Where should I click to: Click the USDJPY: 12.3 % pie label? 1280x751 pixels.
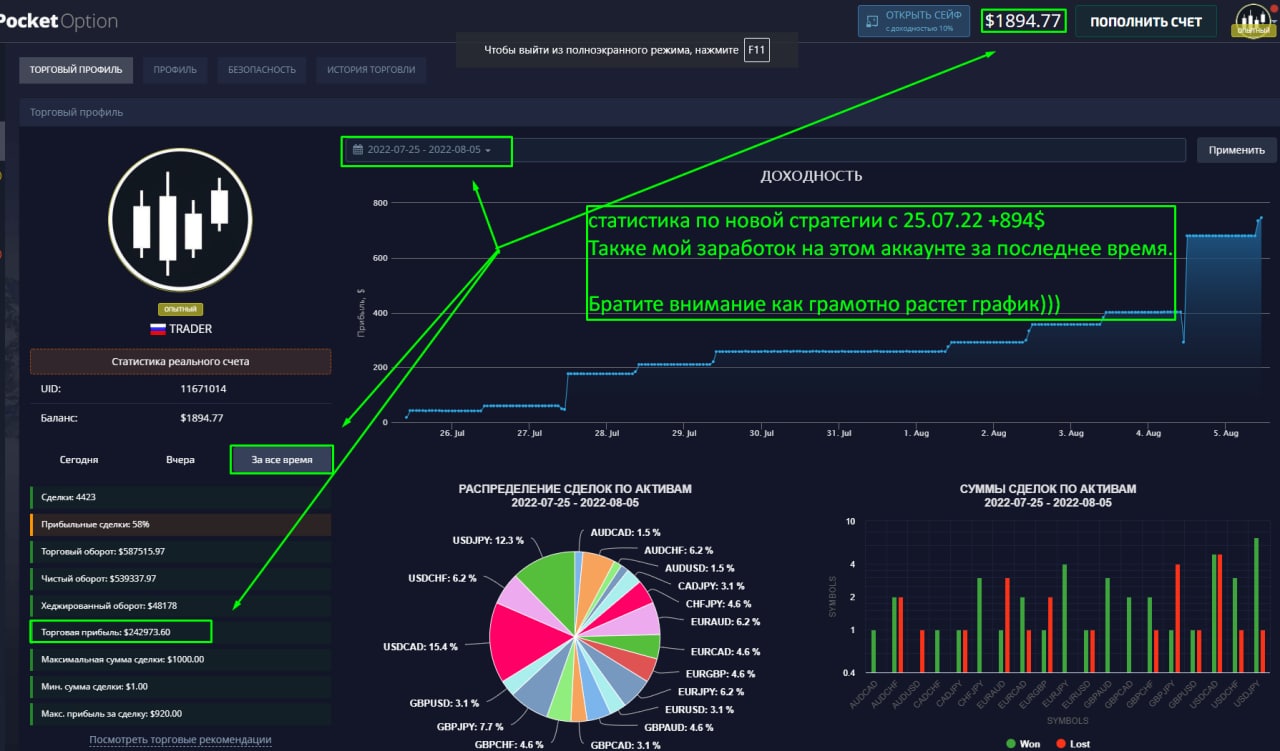click(488, 540)
